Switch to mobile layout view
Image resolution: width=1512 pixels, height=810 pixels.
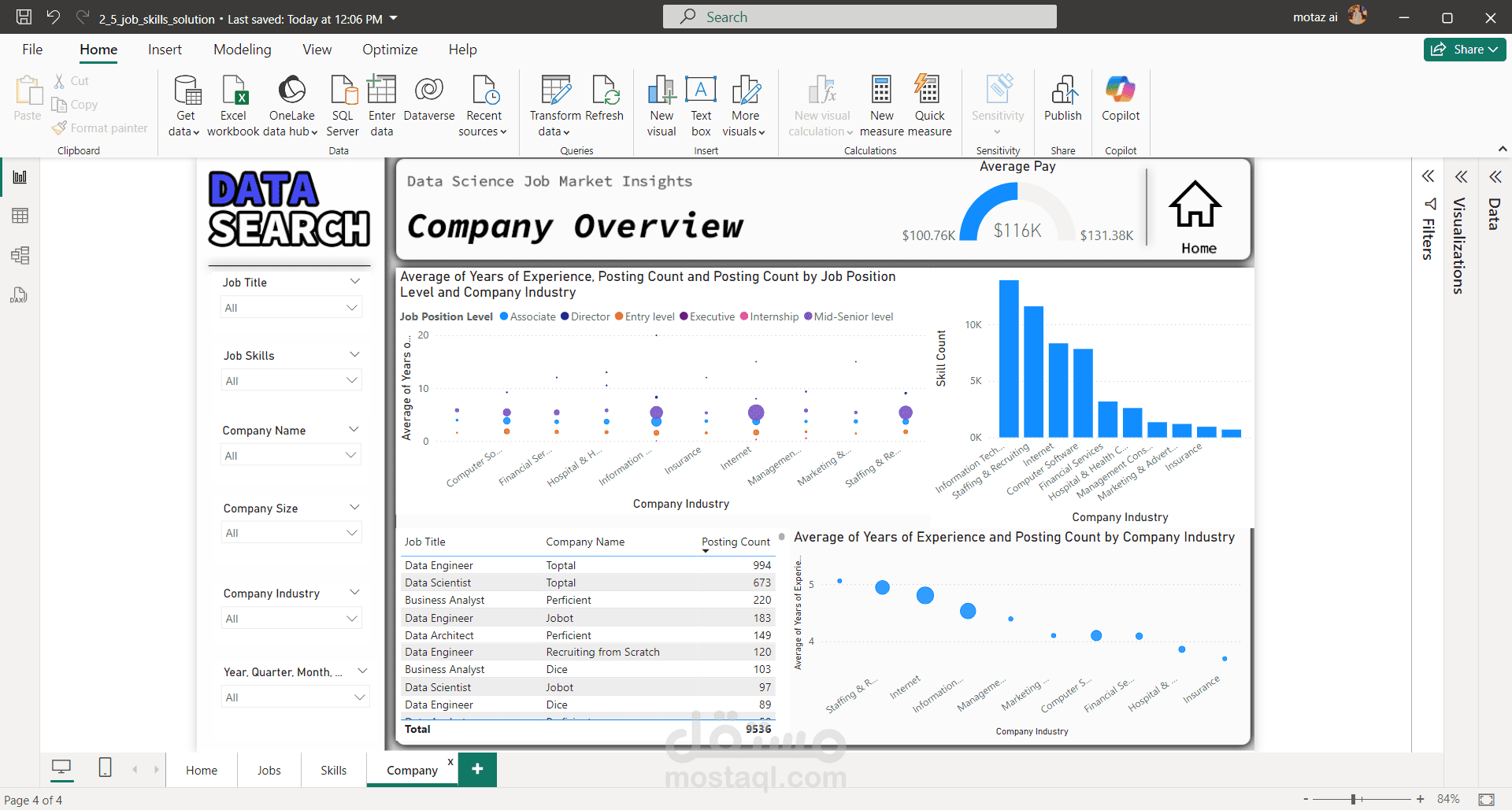[105, 767]
